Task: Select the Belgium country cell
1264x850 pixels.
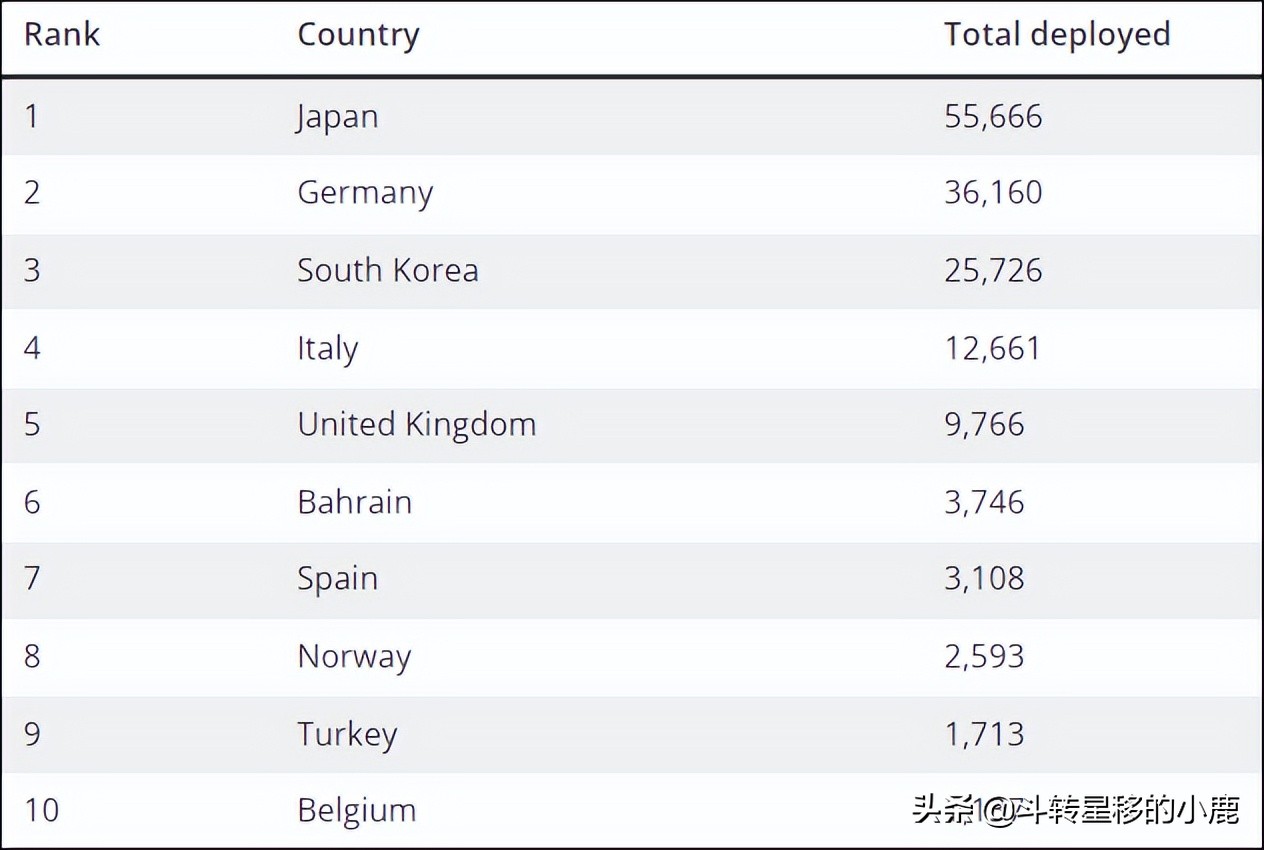Action: pos(357,810)
